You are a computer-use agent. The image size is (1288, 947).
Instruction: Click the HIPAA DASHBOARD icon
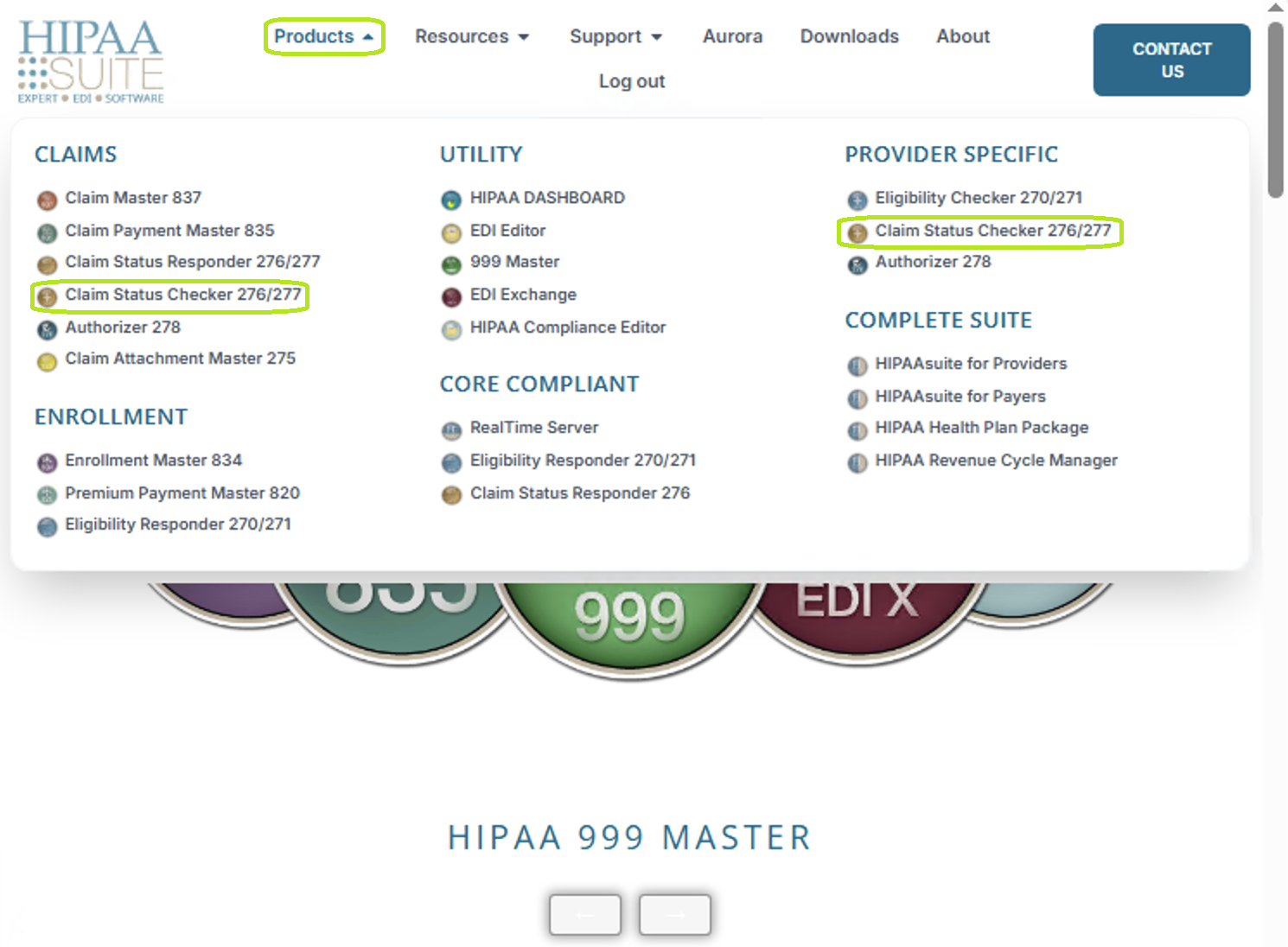[x=451, y=200]
